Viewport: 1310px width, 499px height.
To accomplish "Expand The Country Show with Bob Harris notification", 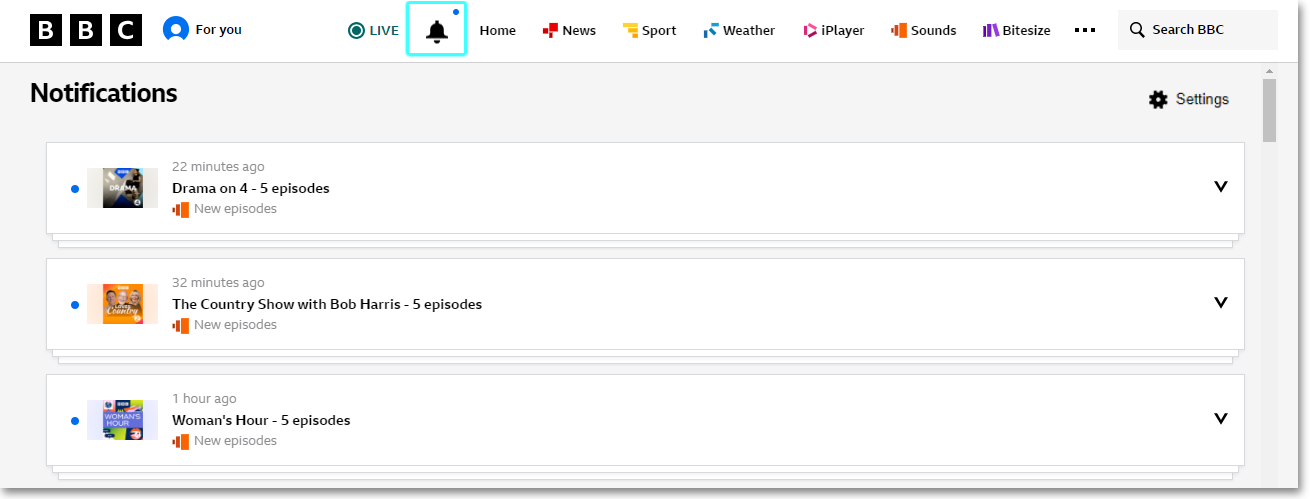I will pyautogui.click(x=1220, y=303).
